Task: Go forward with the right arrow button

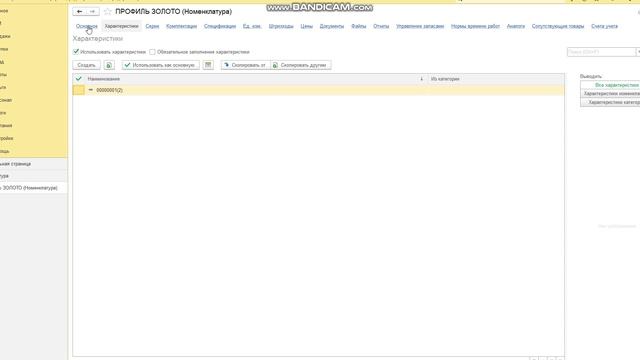Action: [x=93, y=11]
